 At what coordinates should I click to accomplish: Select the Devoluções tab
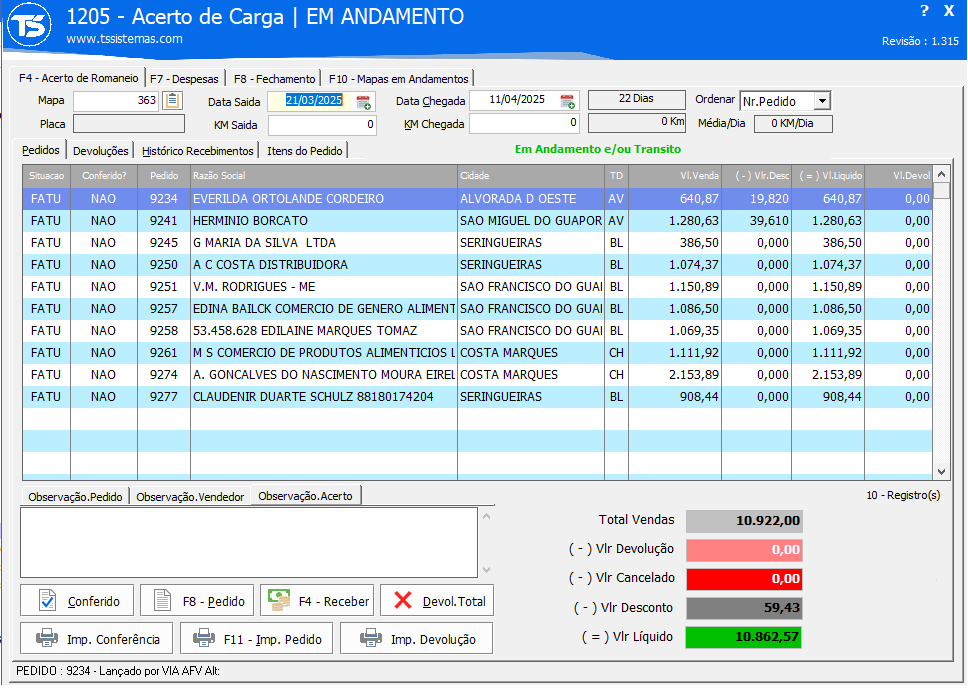(101, 151)
